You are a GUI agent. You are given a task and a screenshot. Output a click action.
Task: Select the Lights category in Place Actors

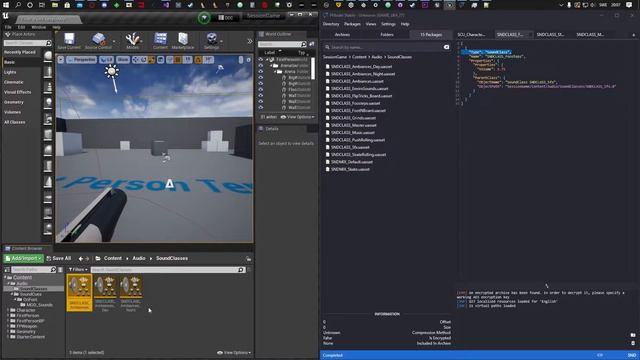[10, 72]
